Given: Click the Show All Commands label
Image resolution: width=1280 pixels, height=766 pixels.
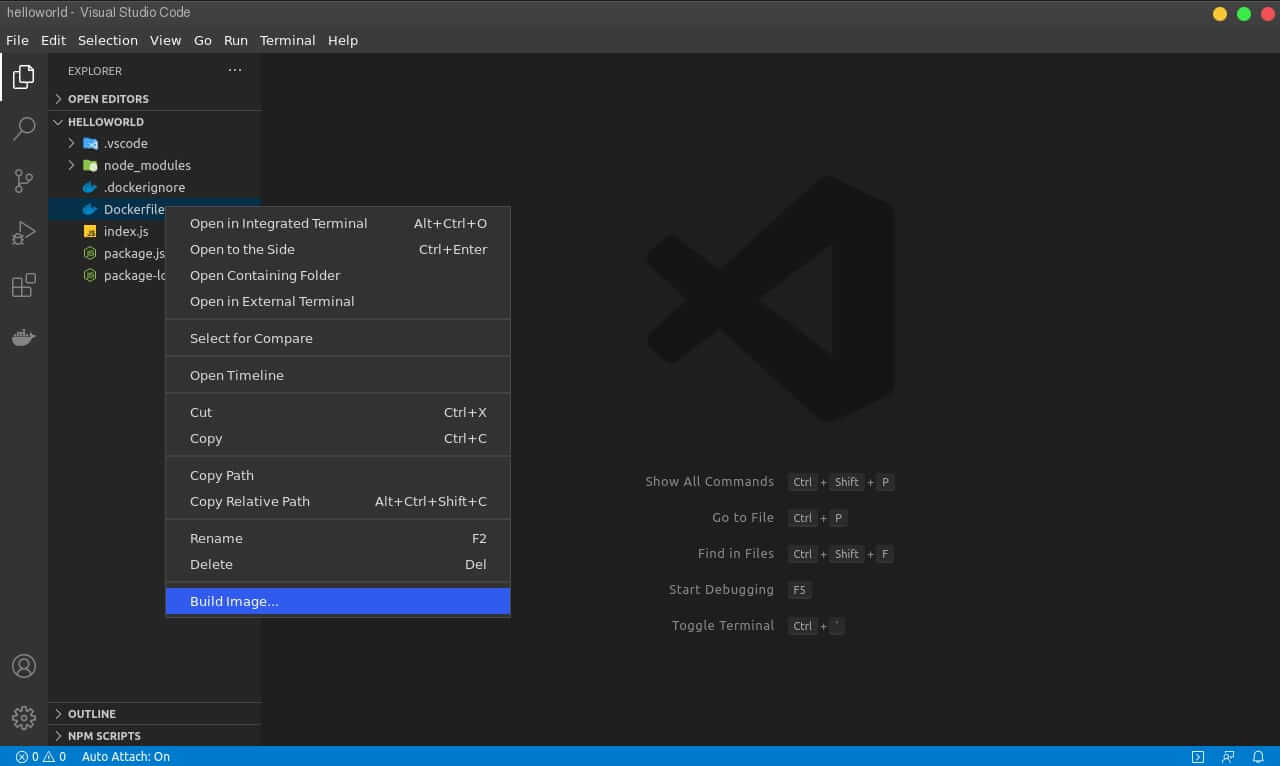Looking at the screenshot, I should tap(709, 482).
